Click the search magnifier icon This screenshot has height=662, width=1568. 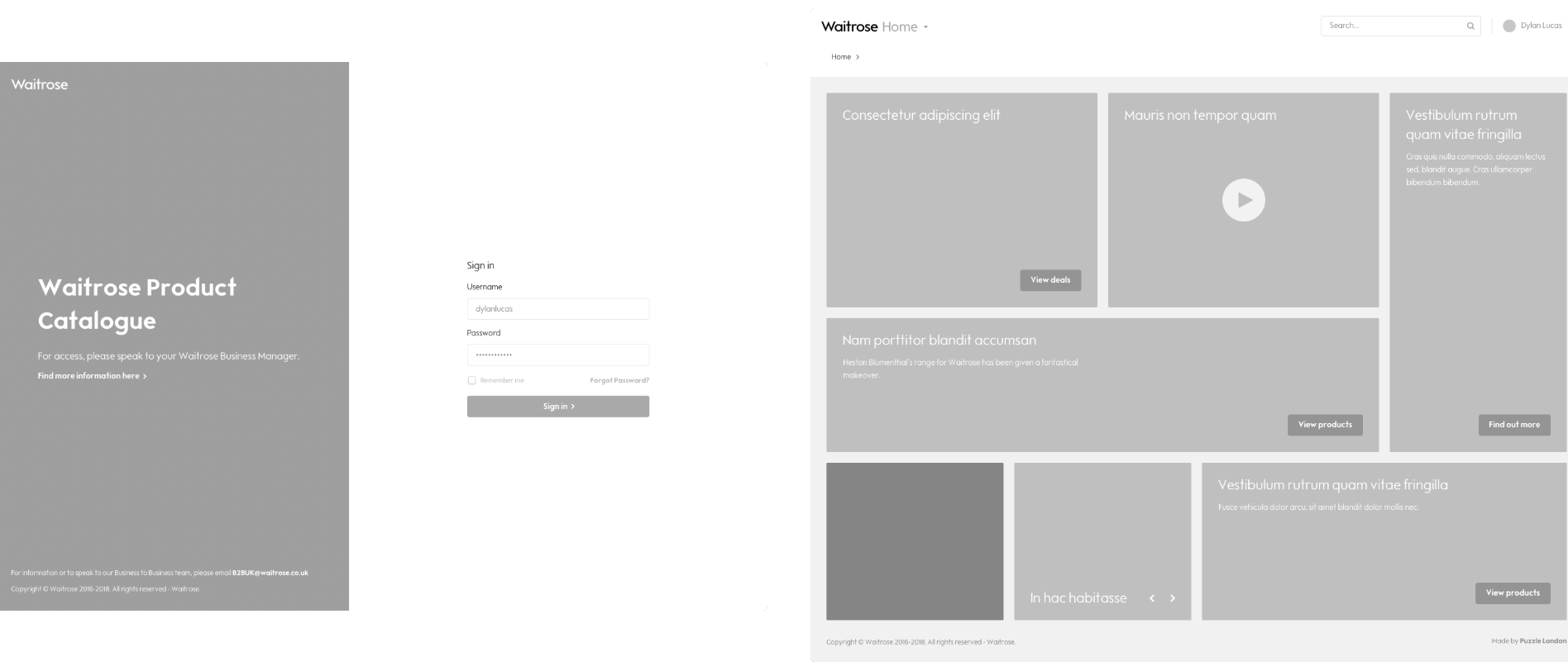pos(1470,26)
